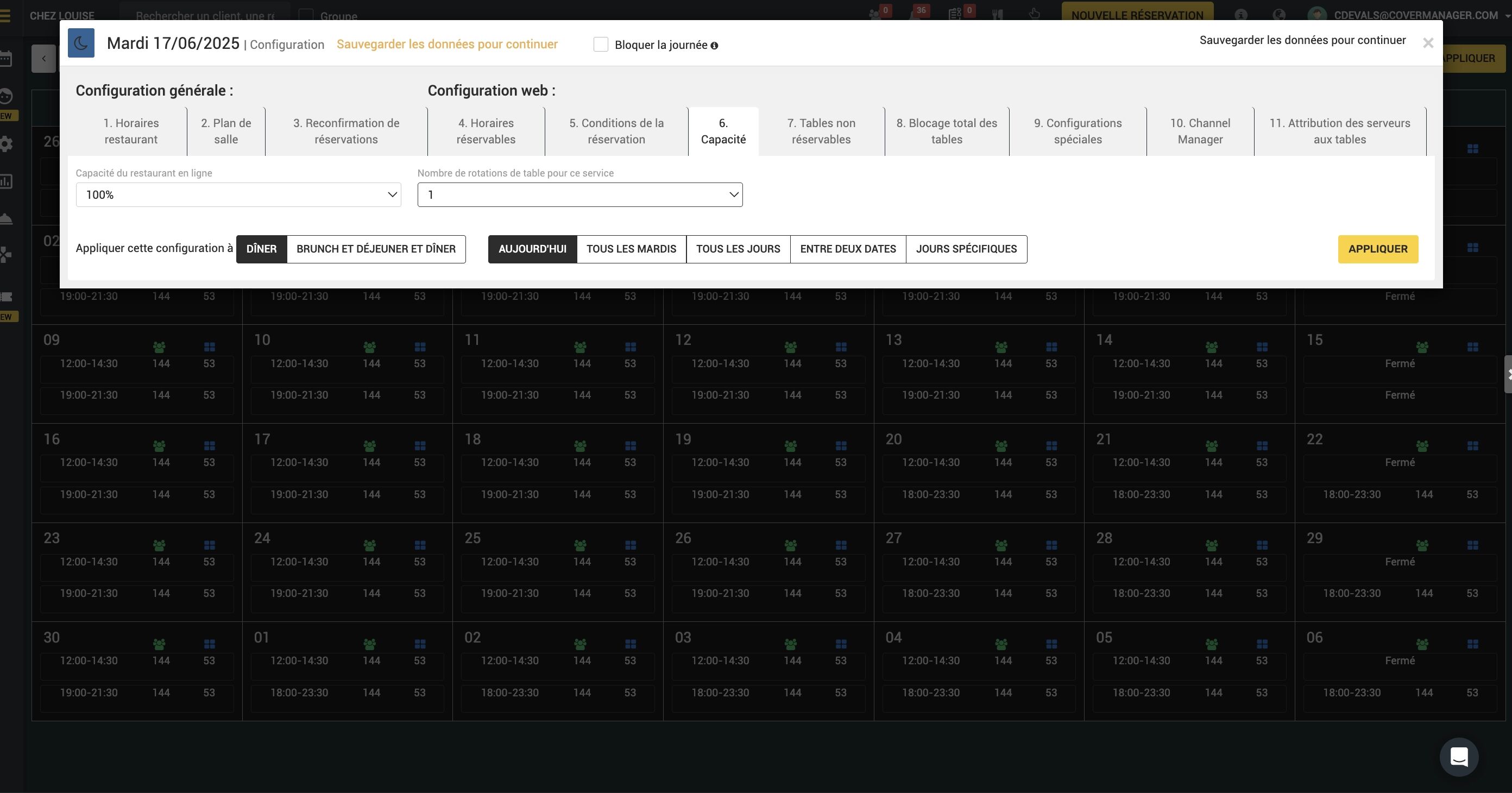Open the table rotations number dropdown
The image size is (1512, 793).
[x=579, y=195]
